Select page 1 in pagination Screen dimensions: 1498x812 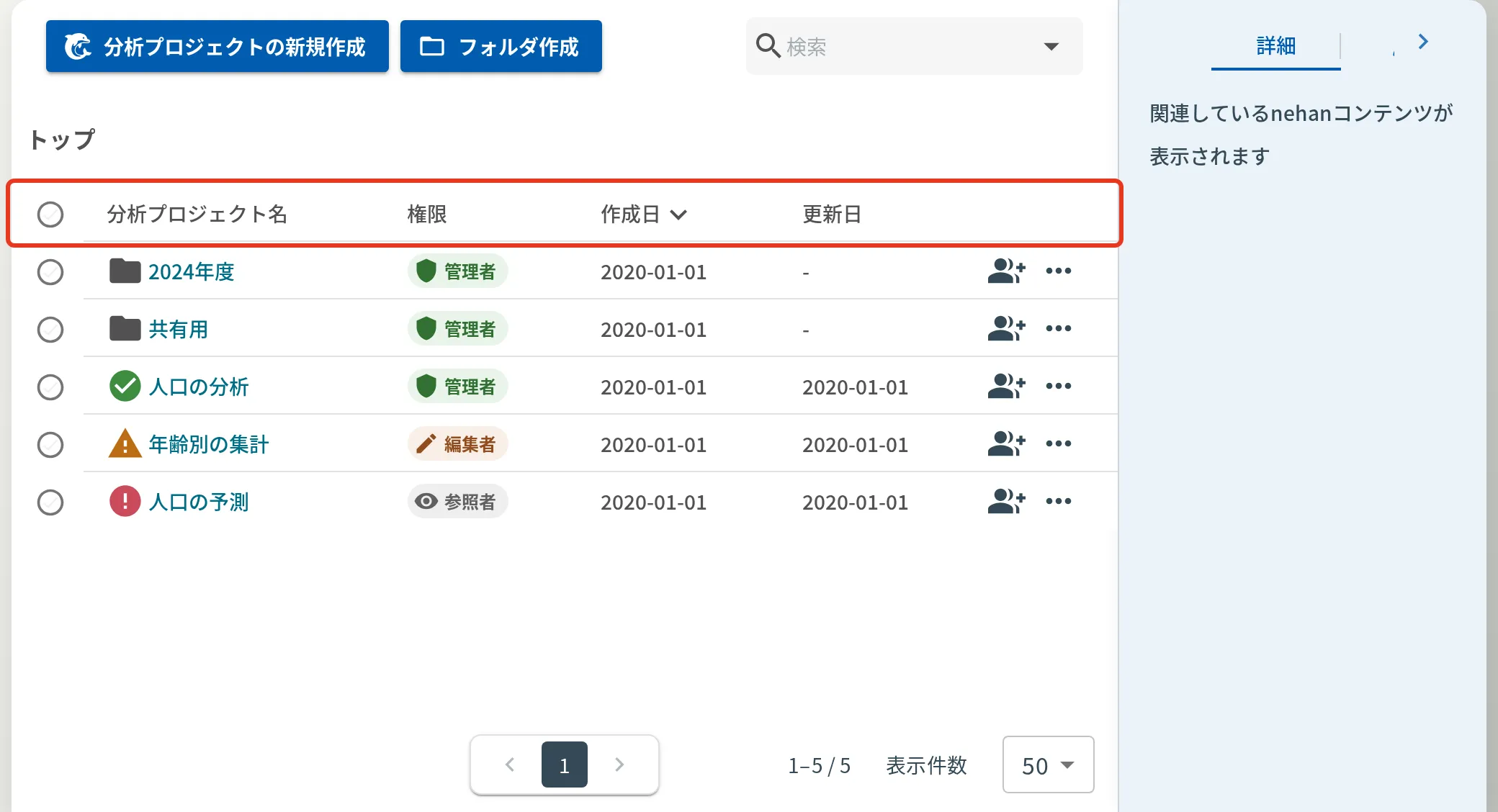tap(565, 764)
